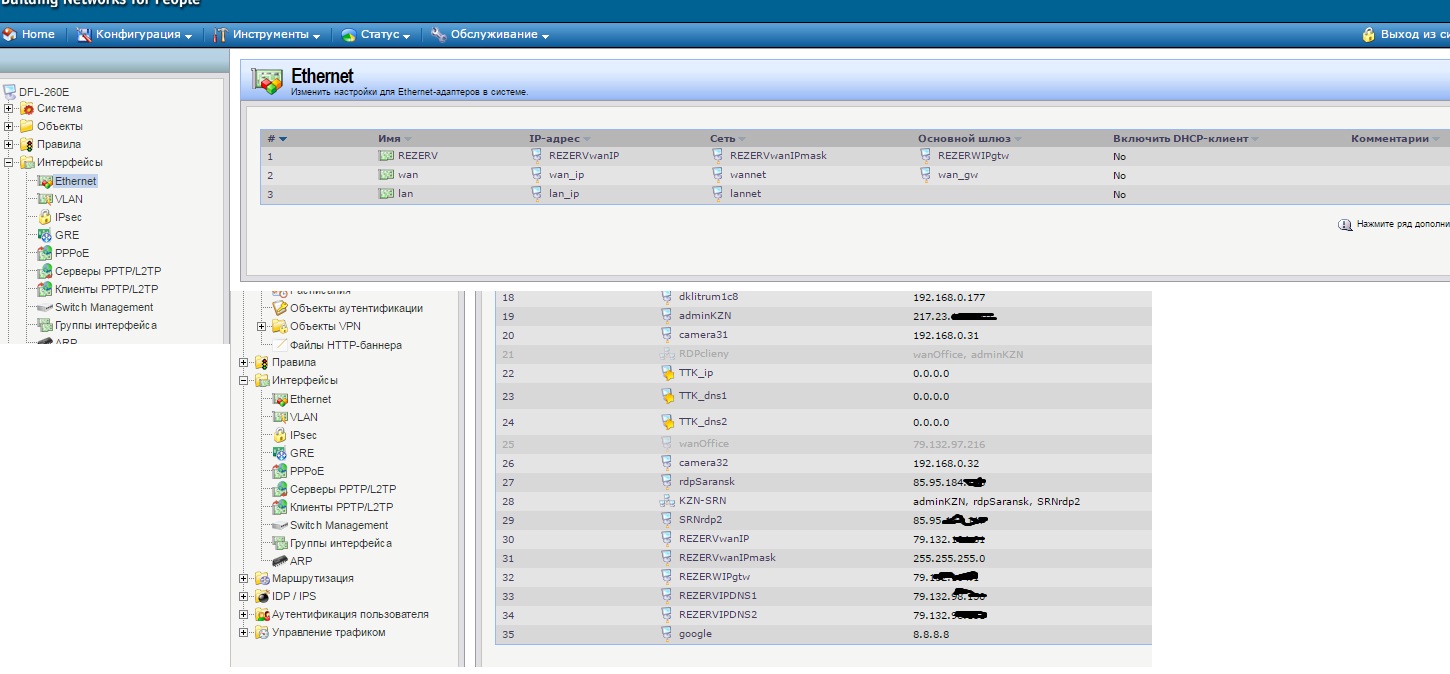Click the Объекты аутентификации icon
The image size is (1450, 674).
pyautogui.click(x=280, y=309)
